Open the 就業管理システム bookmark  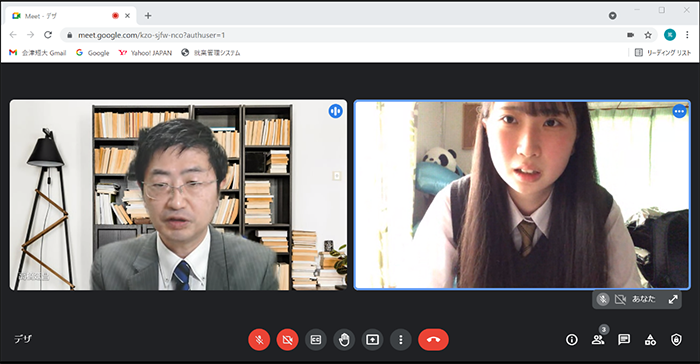click(x=211, y=53)
